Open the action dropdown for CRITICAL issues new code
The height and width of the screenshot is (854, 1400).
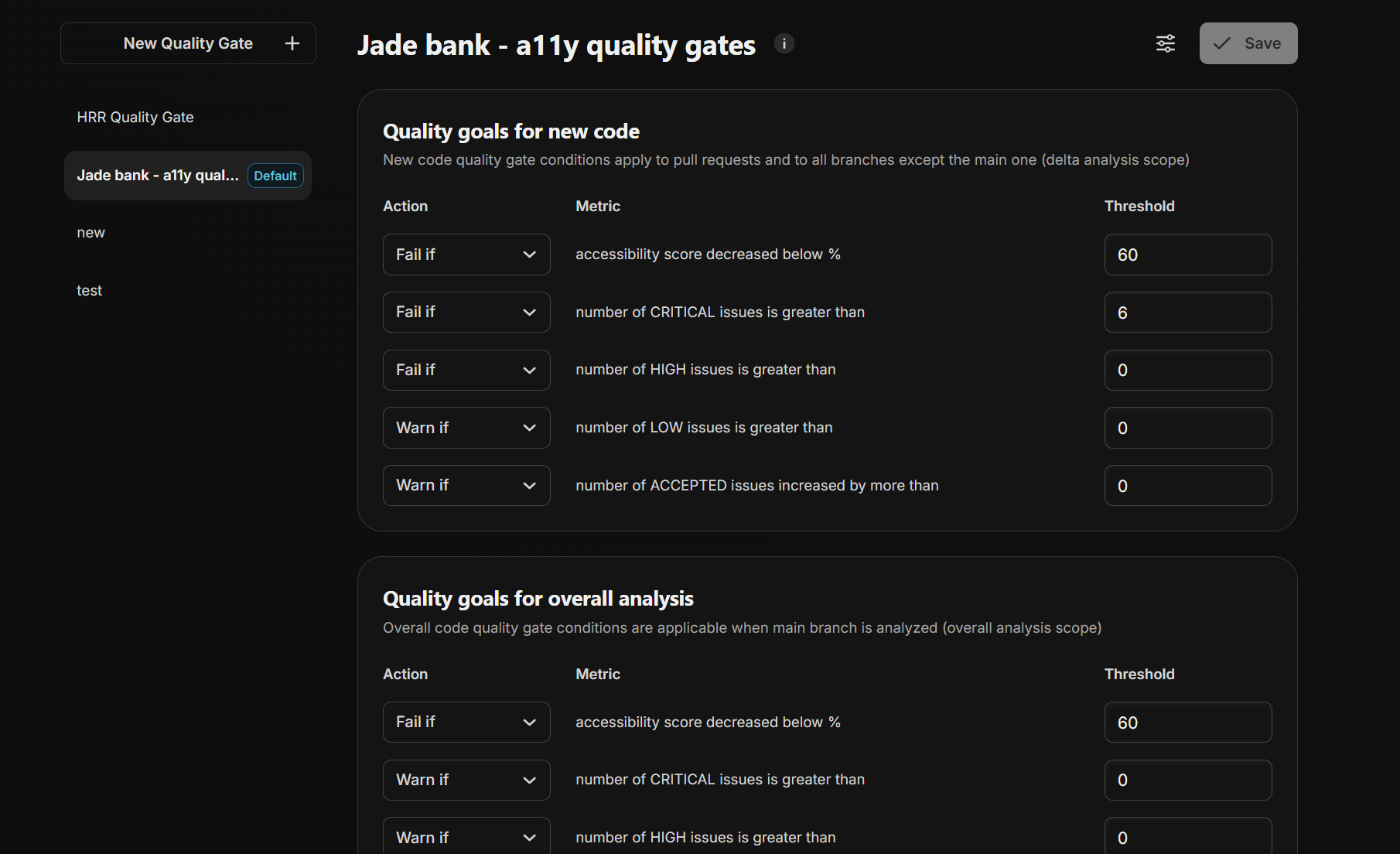click(466, 312)
